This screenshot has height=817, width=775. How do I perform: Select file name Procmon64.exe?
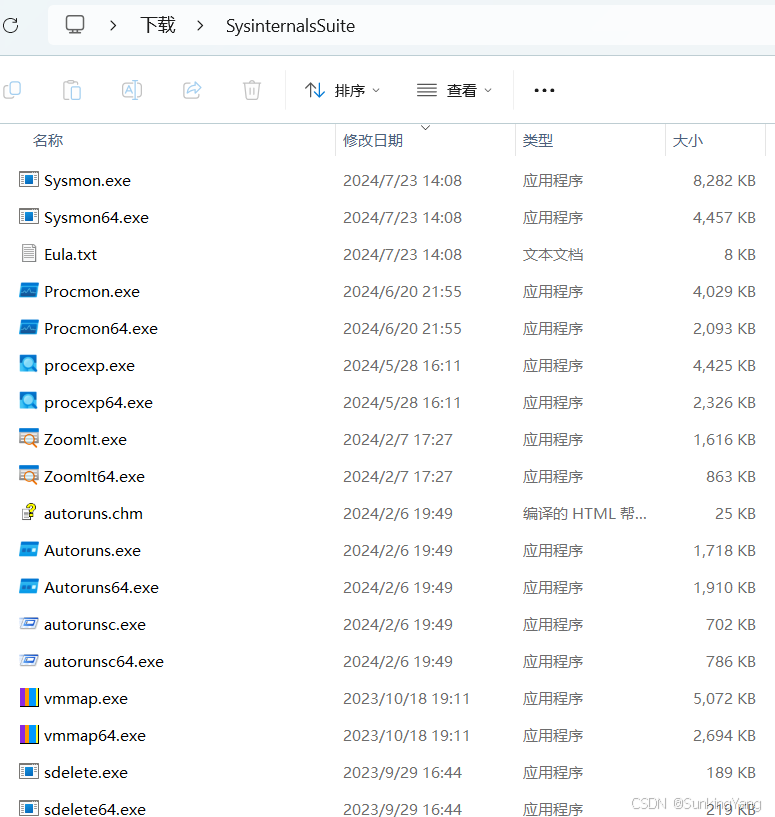101,329
